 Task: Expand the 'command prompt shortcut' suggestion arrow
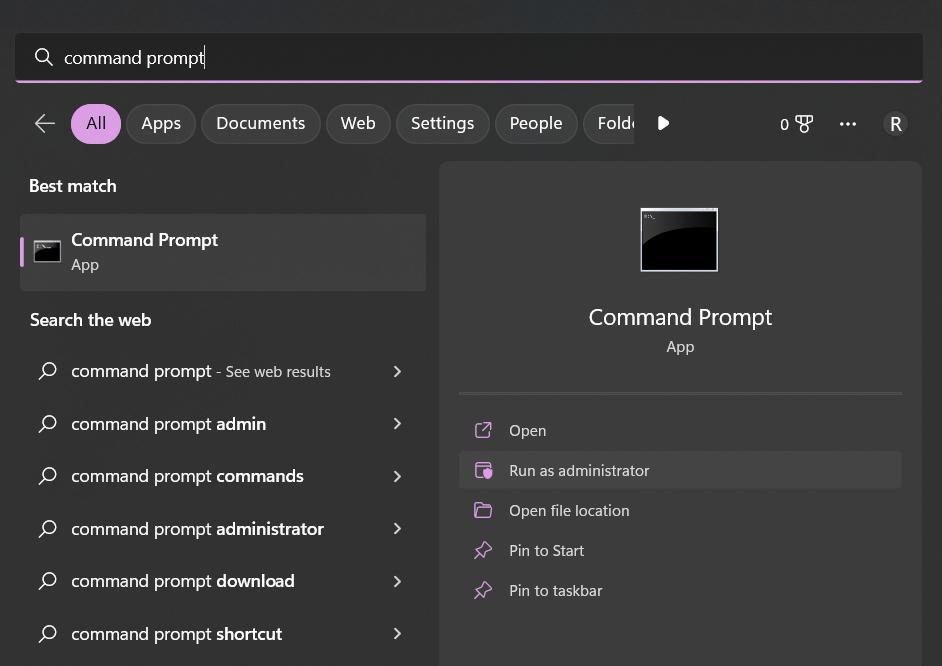[x=397, y=634]
